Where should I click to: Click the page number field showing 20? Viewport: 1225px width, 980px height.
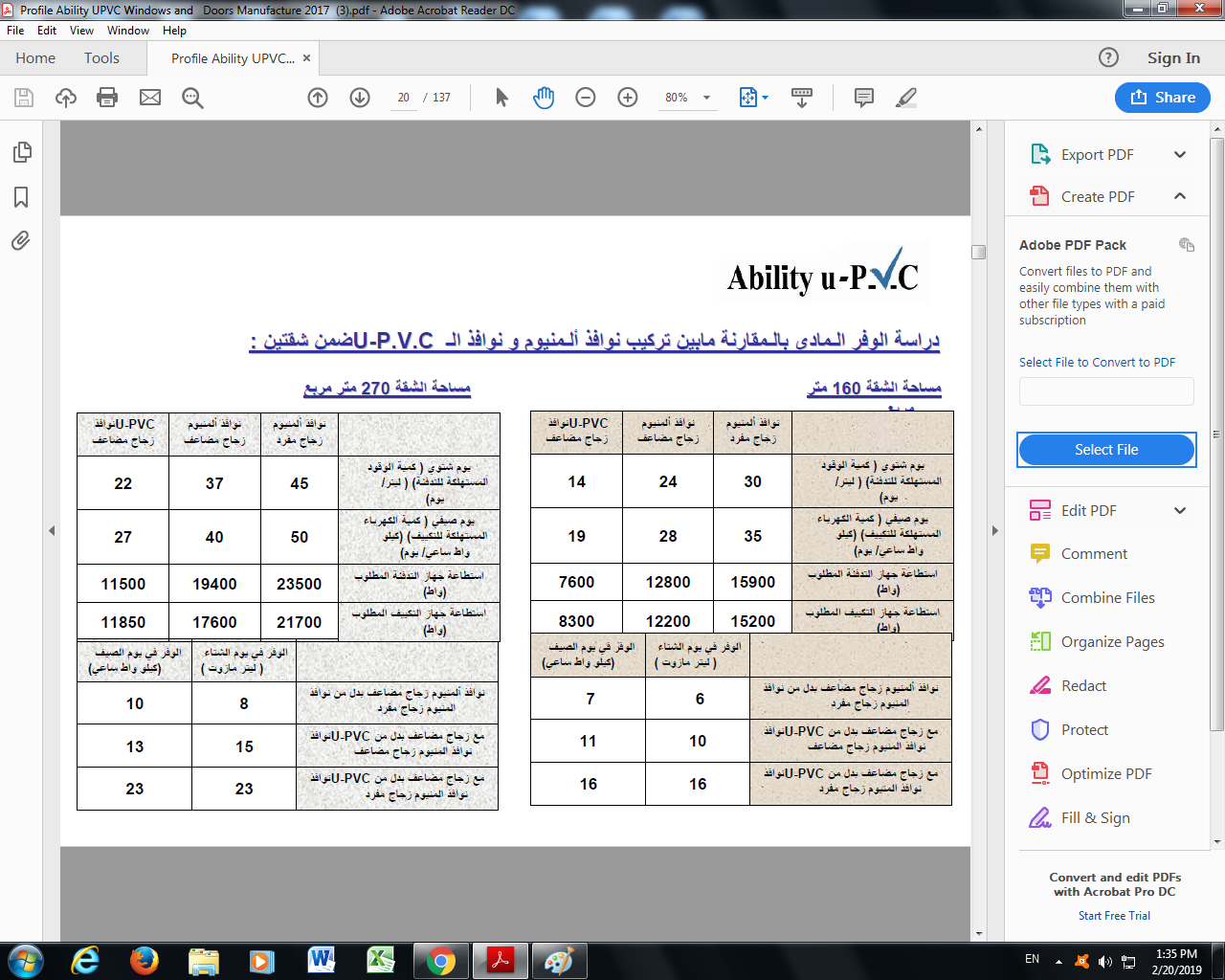point(404,98)
